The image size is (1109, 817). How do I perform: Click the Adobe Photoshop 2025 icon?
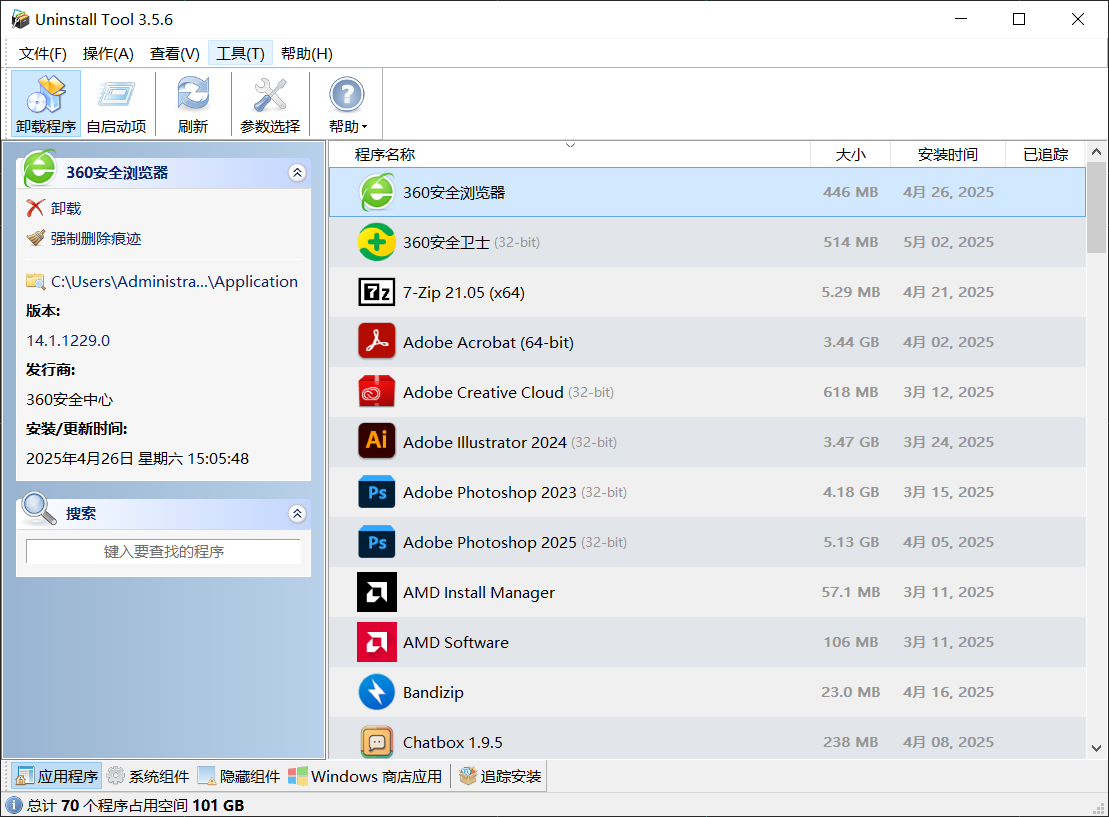pyautogui.click(x=377, y=542)
